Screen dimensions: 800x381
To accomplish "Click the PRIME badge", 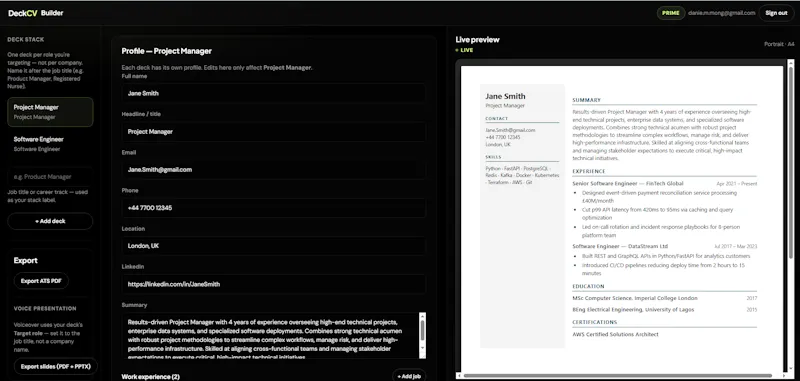I will point(670,13).
